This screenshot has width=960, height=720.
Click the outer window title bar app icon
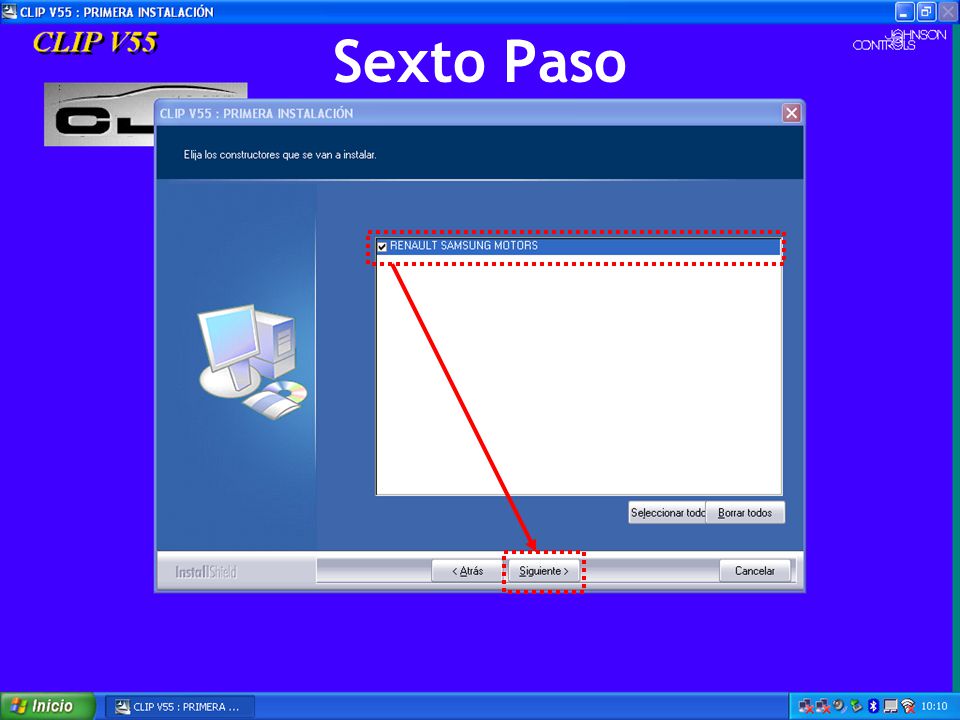[9, 12]
